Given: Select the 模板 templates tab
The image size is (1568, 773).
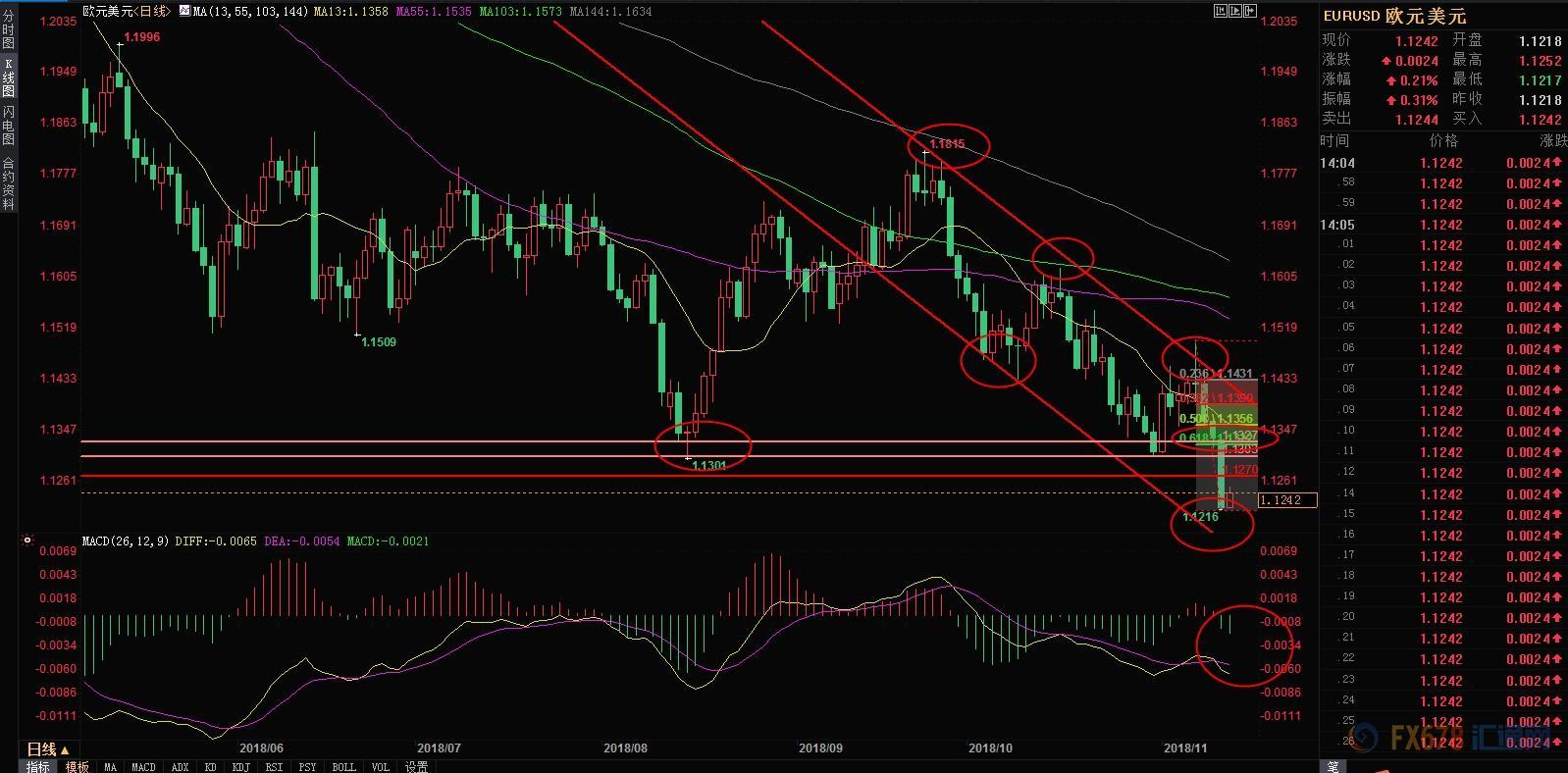Looking at the screenshot, I should 77,766.
